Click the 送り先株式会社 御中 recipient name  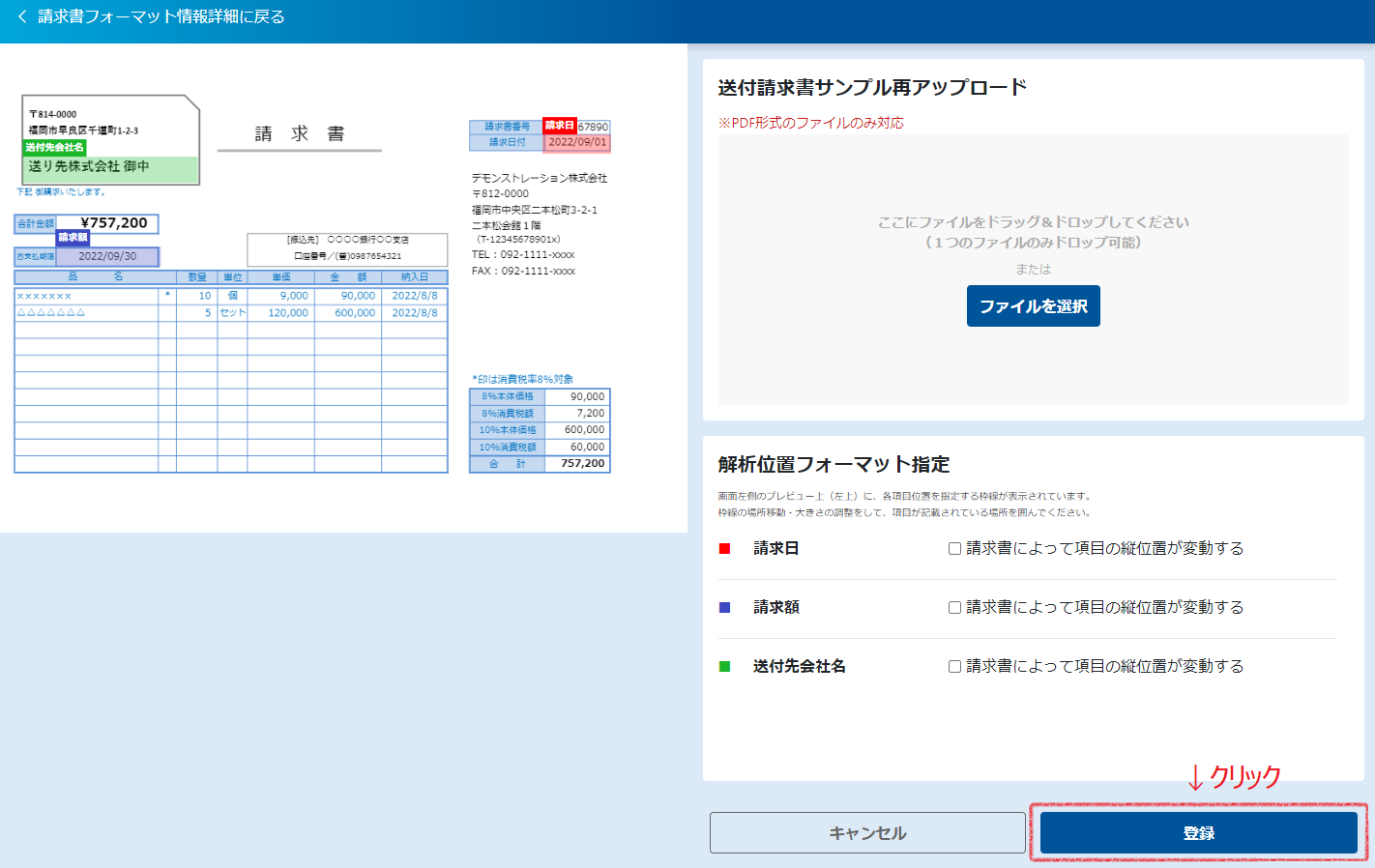(x=89, y=166)
